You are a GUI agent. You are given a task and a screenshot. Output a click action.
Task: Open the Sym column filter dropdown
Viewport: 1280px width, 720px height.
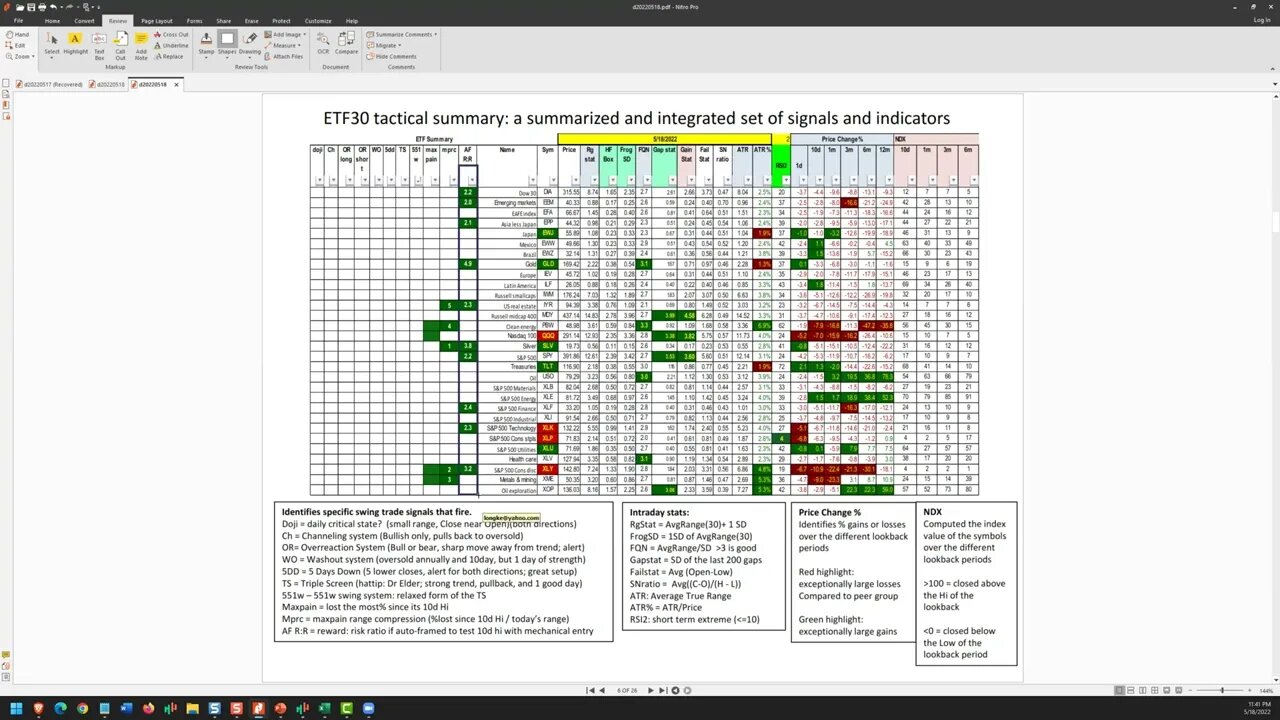(x=552, y=181)
